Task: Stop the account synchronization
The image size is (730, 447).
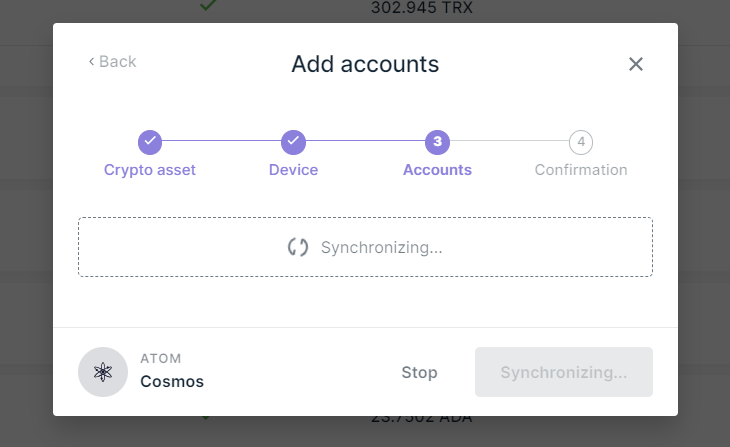Action: (419, 372)
